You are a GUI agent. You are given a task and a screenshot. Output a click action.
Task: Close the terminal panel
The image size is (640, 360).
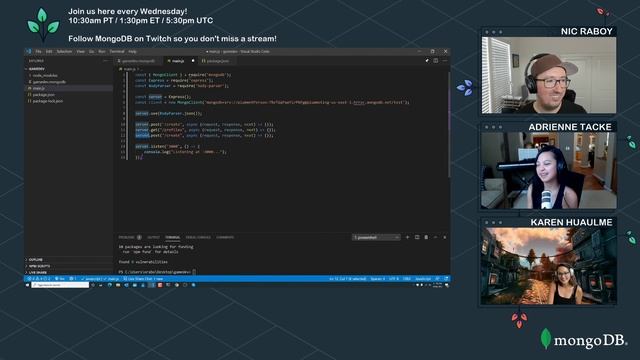click(445, 237)
